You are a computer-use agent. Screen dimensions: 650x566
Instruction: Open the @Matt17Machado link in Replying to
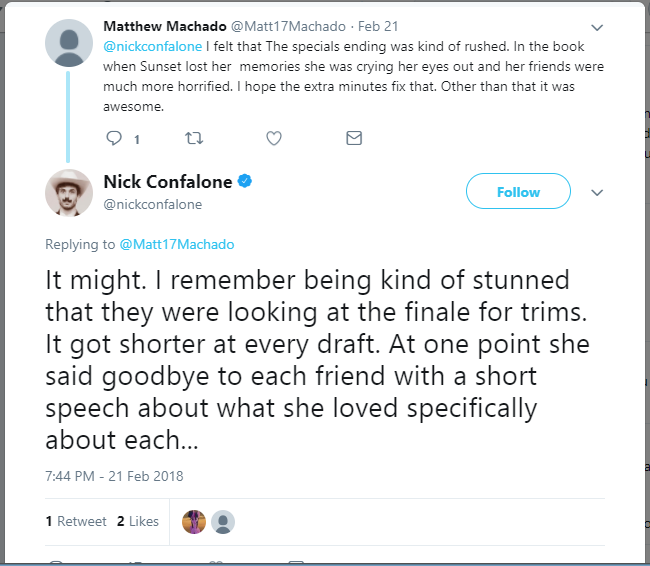[176, 245]
